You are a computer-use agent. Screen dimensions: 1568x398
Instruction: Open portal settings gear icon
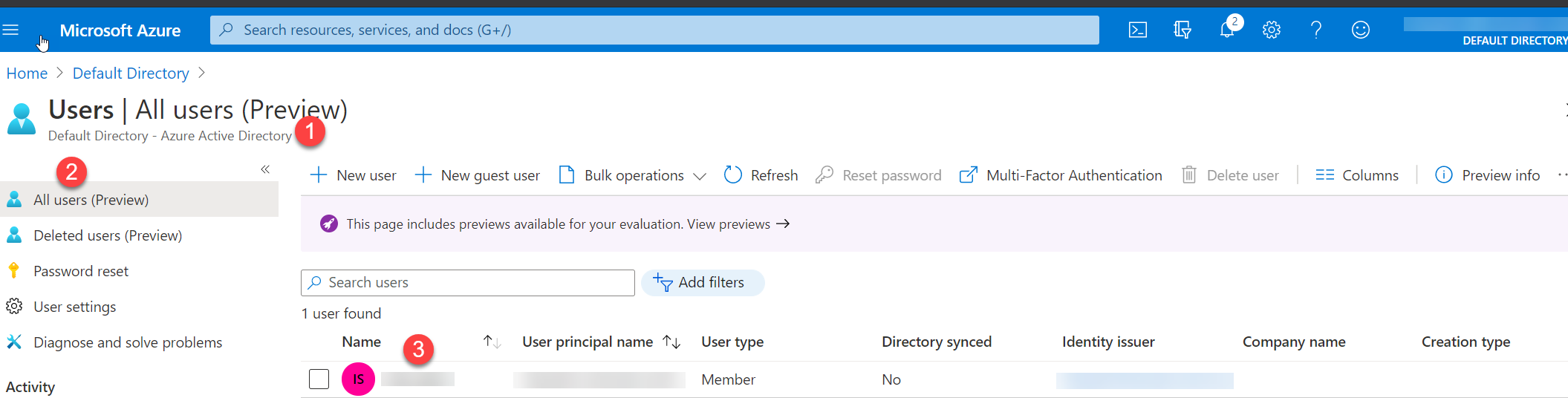click(x=1271, y=30)
